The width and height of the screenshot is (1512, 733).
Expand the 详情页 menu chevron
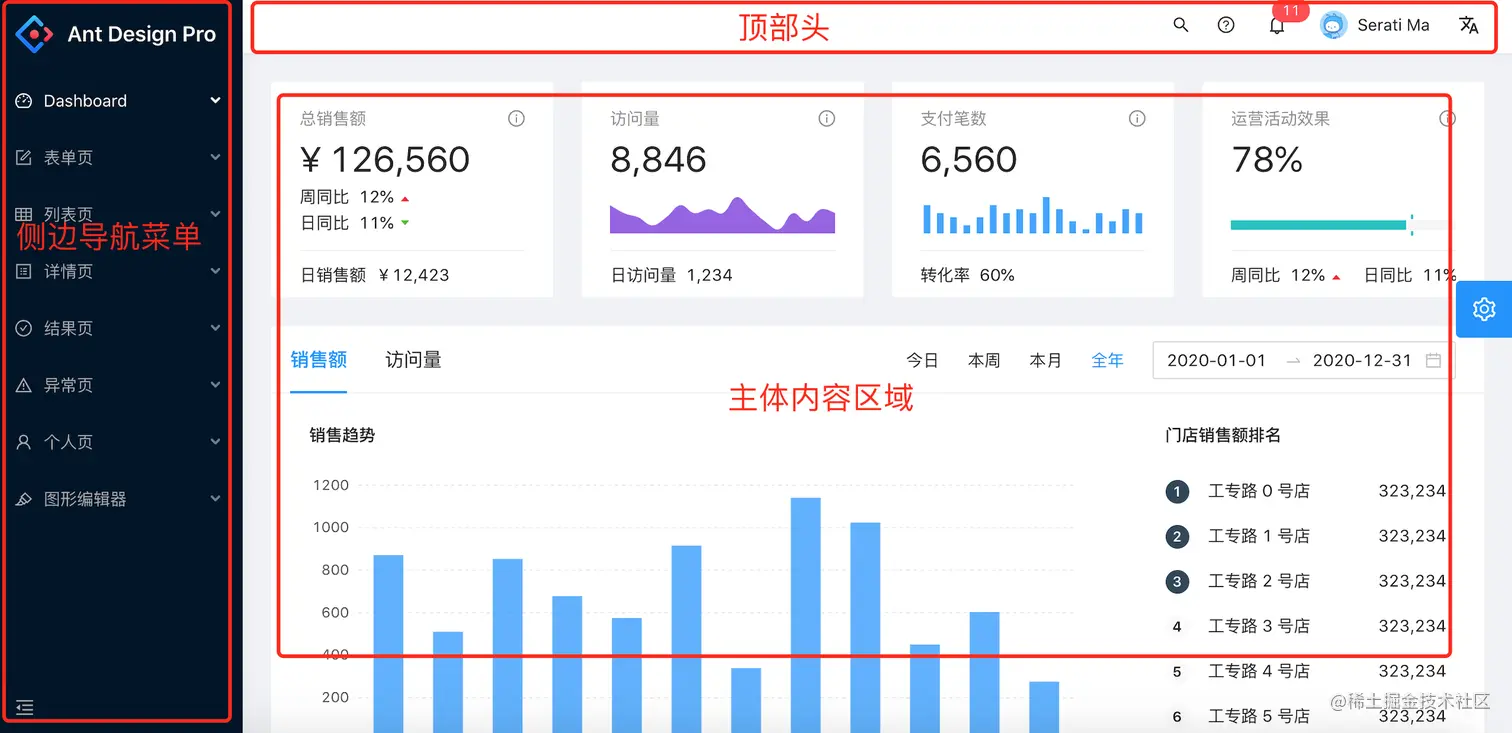click(215, 271)
